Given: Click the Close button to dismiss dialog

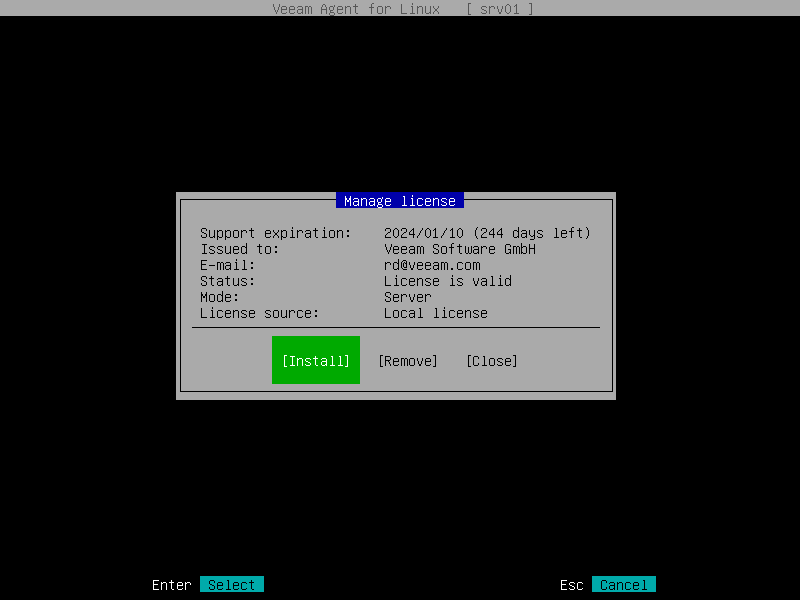Looking at the screenshot, I should click(491, 361).
